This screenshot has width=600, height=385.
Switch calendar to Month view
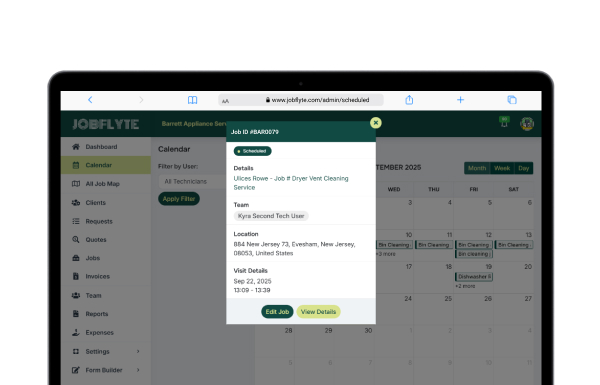pyautogui.click(x=477, y=168)
